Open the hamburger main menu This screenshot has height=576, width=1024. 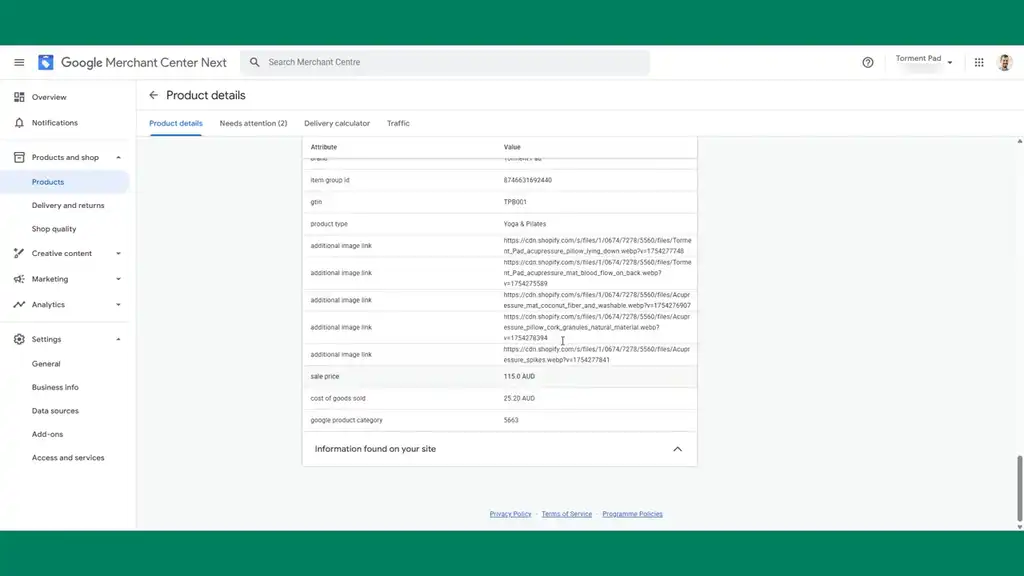[x=19, y=62]
